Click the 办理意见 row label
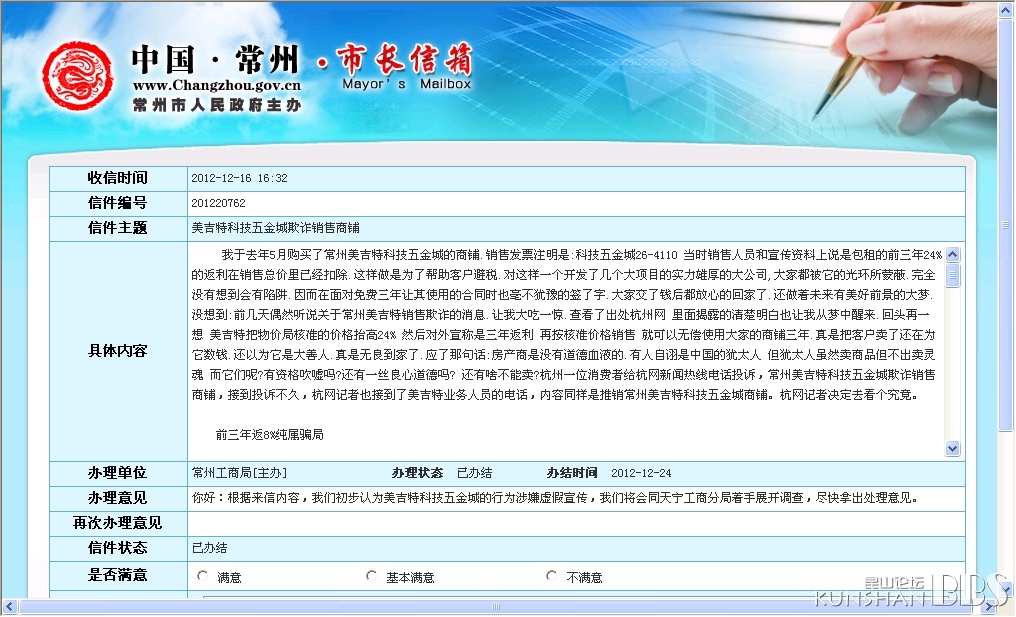The width and height of the screenshot is (1016, 617). coord(118,498)
